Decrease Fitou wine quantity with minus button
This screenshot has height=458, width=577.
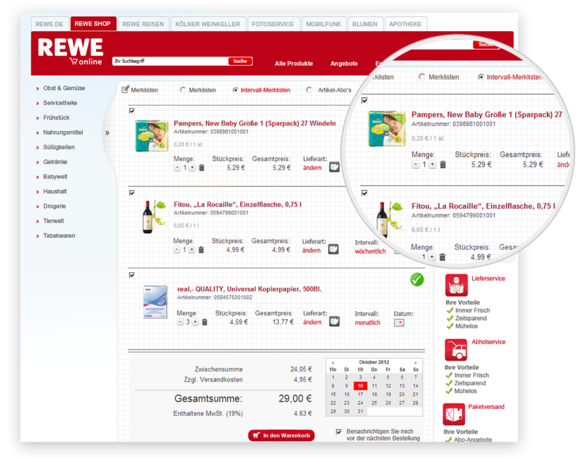tap(177, 250)
